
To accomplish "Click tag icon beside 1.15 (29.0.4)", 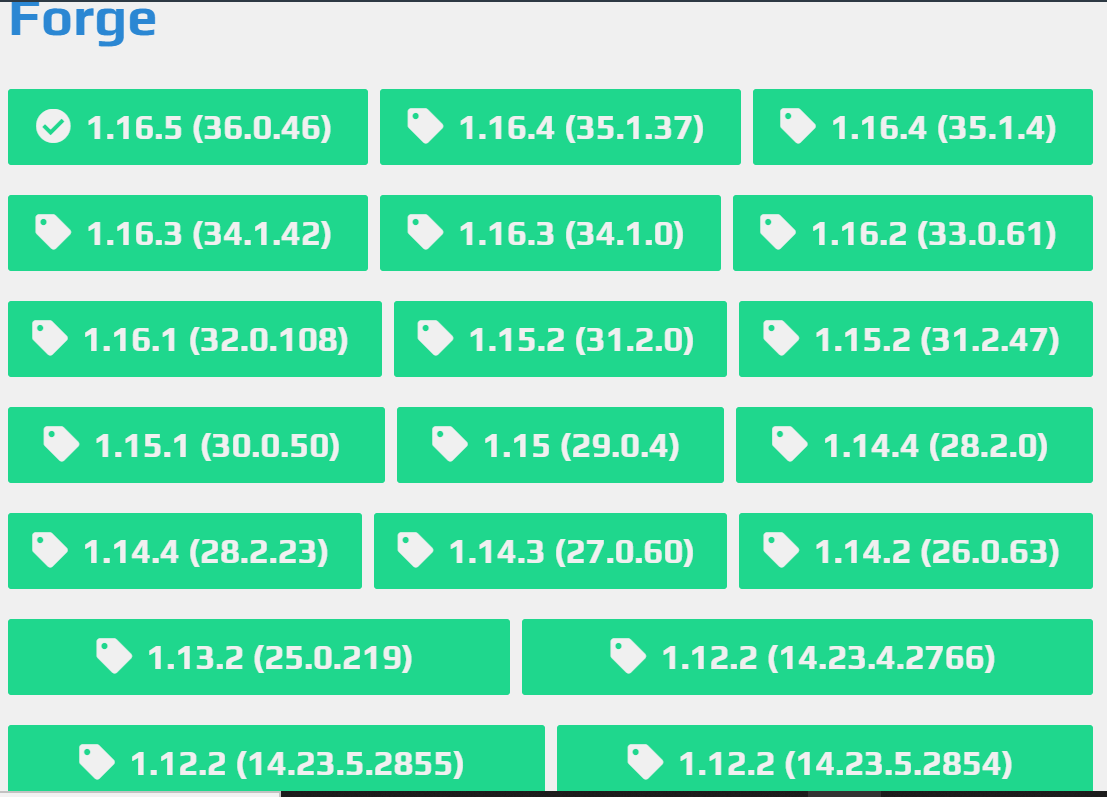I will 450,444.
